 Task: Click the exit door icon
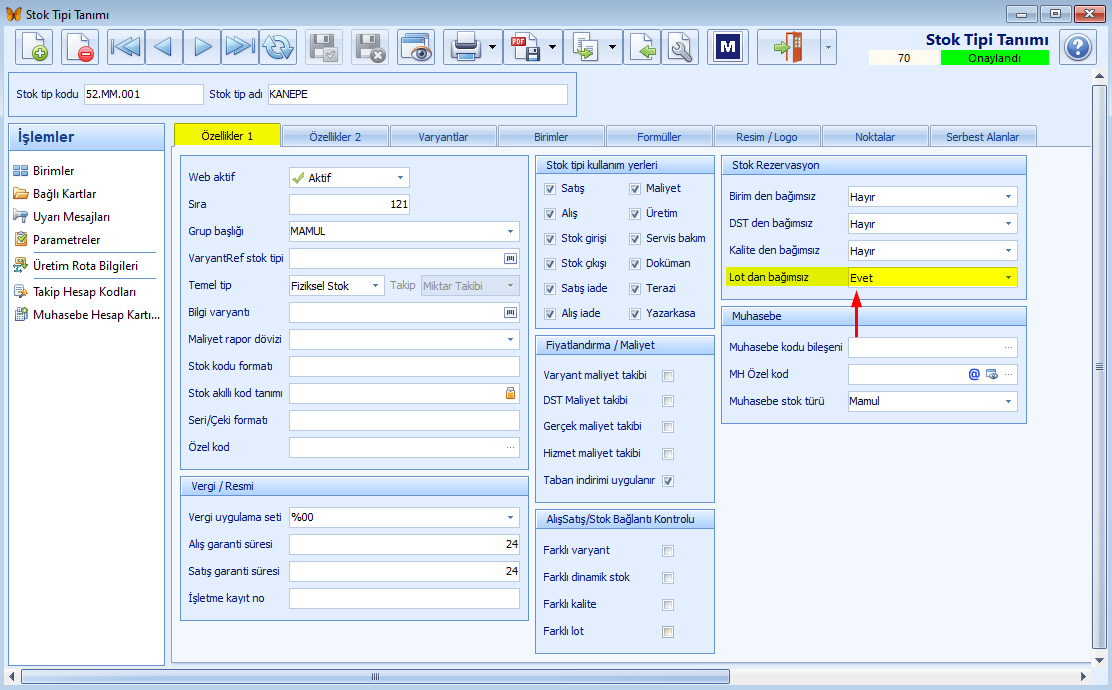[x=788, y=48]
